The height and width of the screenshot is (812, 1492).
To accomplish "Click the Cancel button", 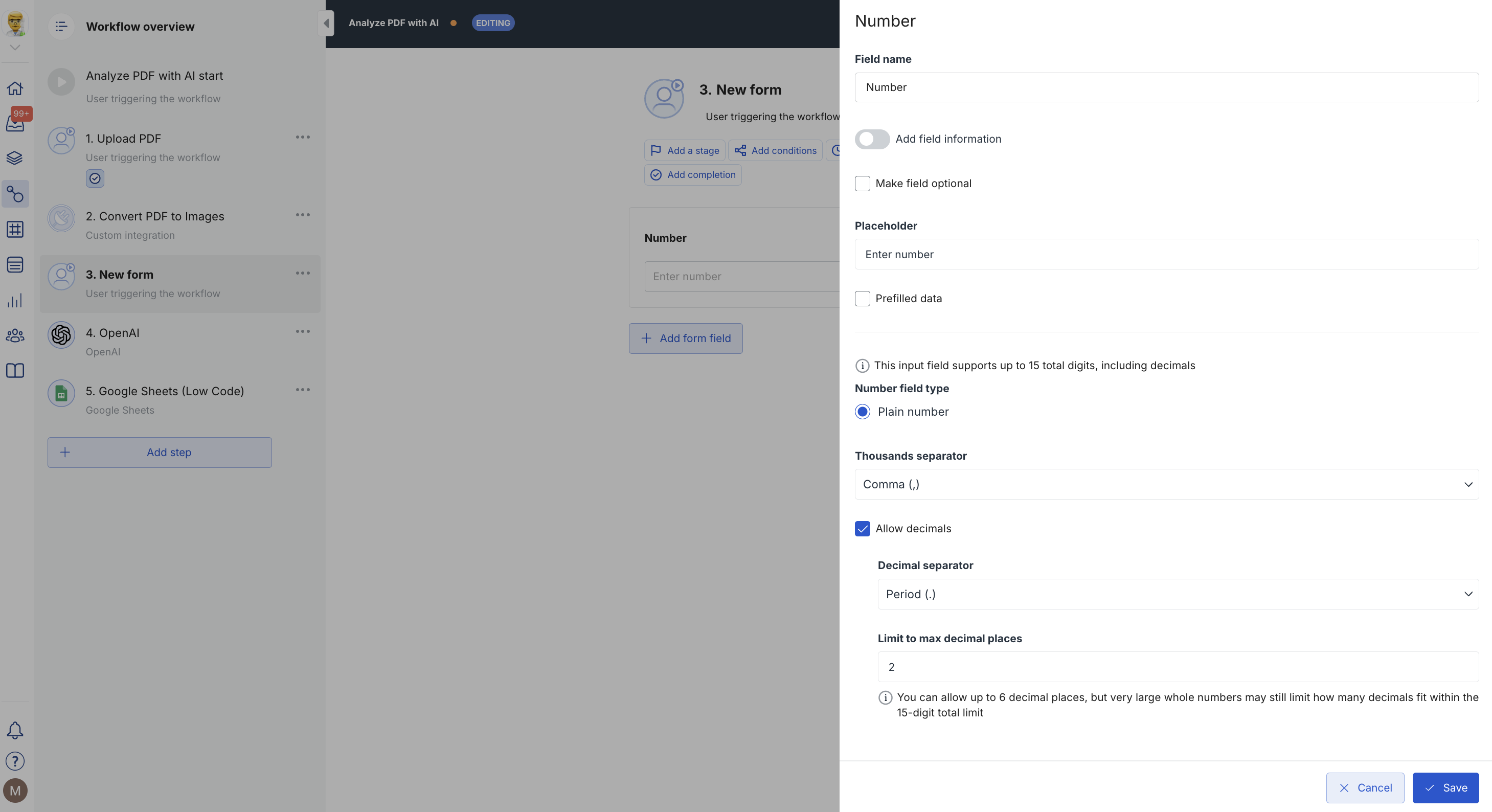I will [1365, 787].
